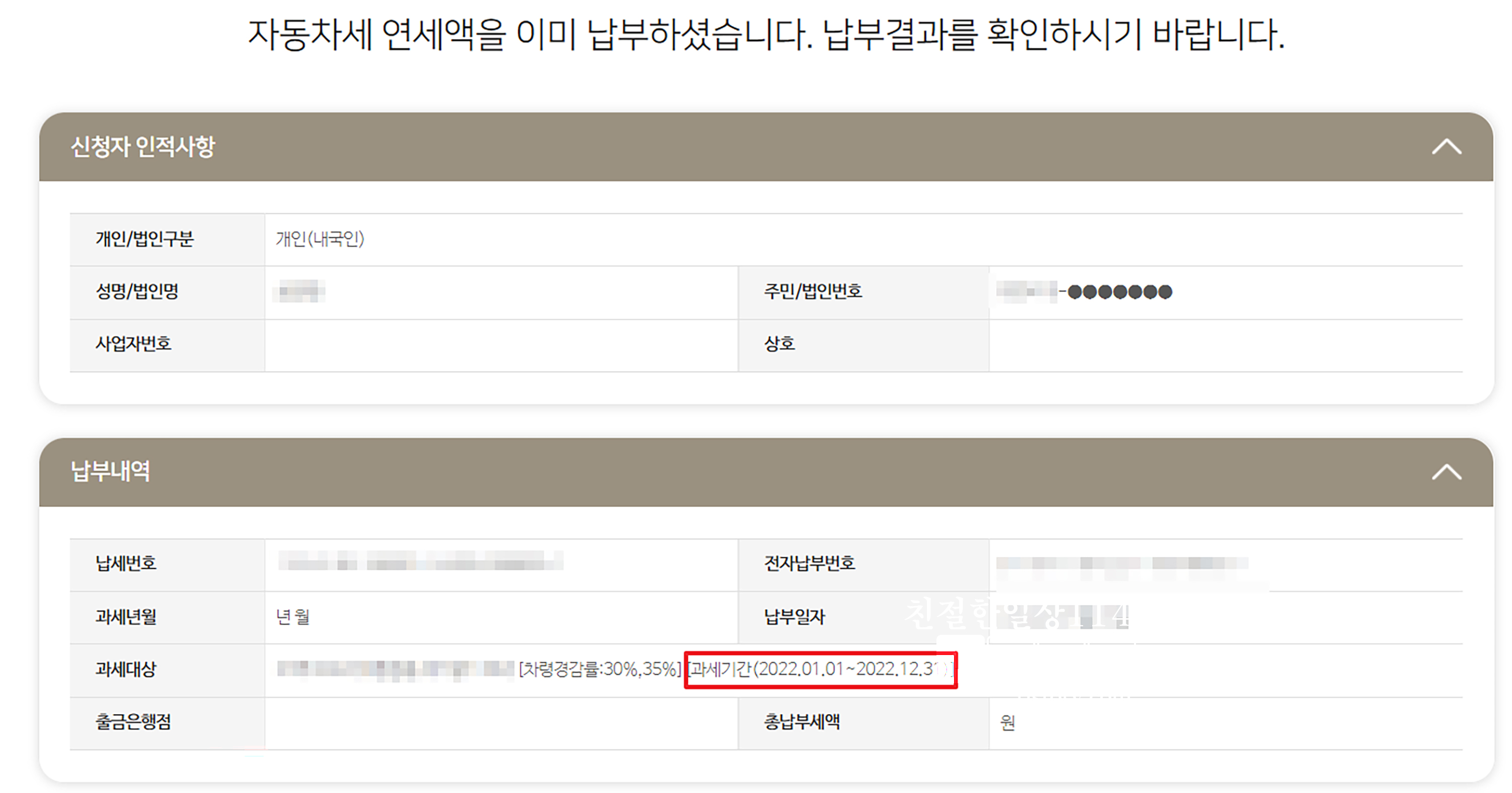
Task: Click the 성명/법인명 label cell
Action: [138, 292]
